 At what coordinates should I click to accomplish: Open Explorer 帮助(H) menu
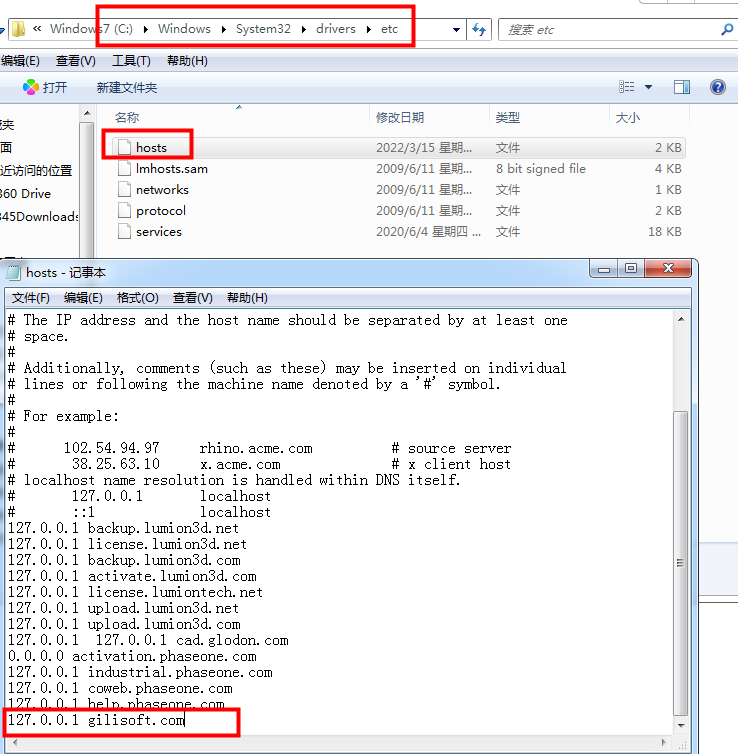[x=187, y=61]
